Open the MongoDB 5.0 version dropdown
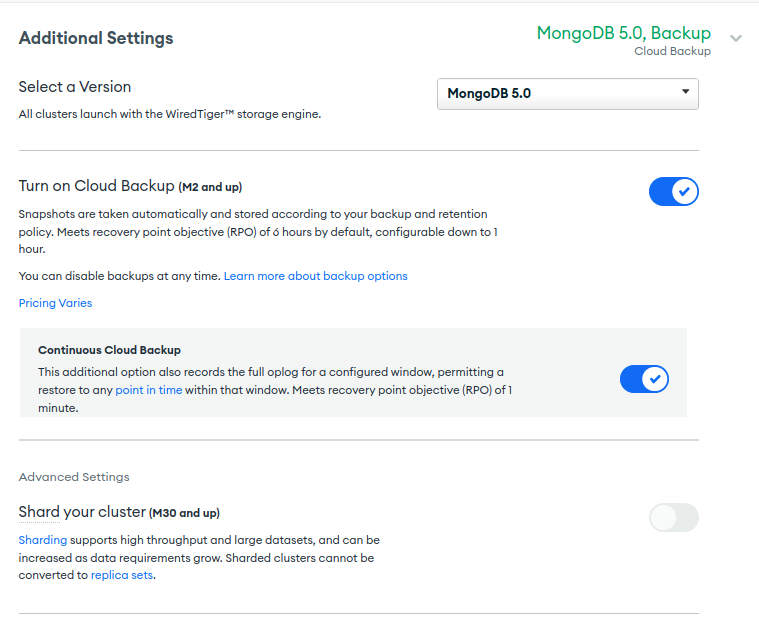This screenshot has height=619, width=759. (568, 93)
